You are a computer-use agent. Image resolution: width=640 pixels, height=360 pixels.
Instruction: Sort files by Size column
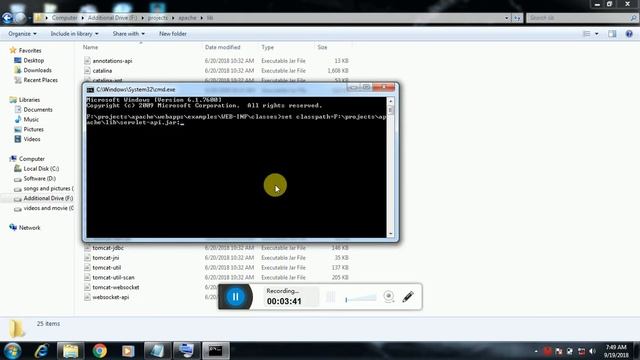point(322,47)
